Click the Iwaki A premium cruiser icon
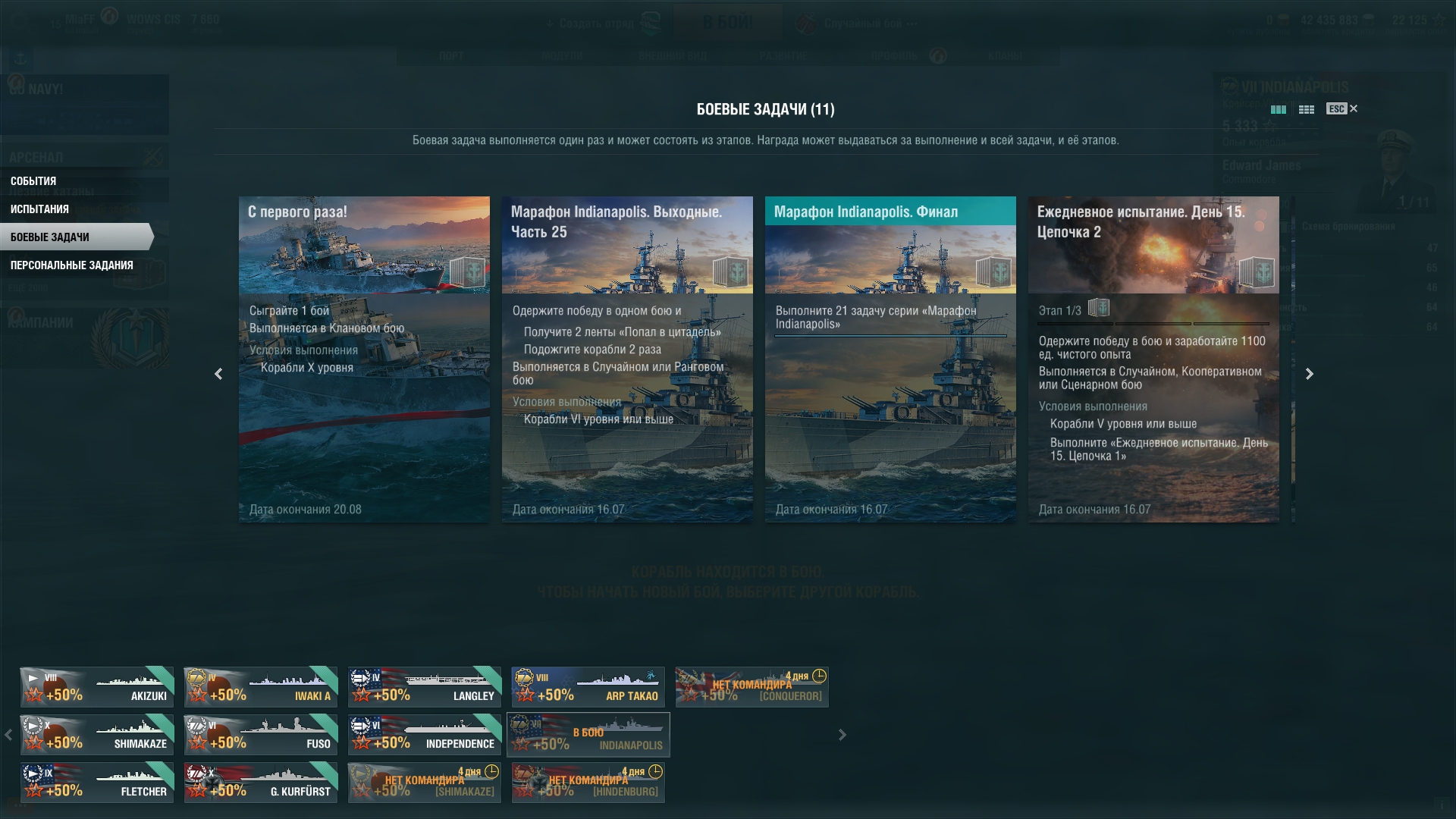Viewport: 1456px width, 819px height. point(196,677)
